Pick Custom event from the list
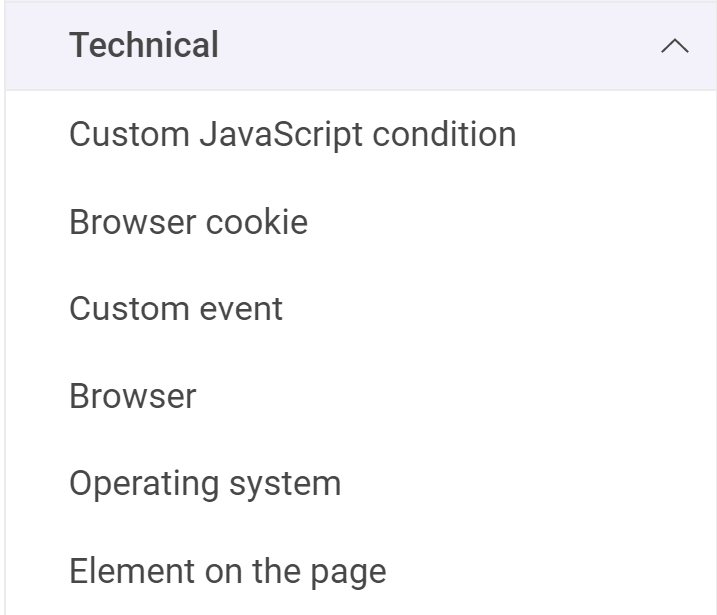The height and width of the screenshot is (615, 717). (x=176, y=309)
